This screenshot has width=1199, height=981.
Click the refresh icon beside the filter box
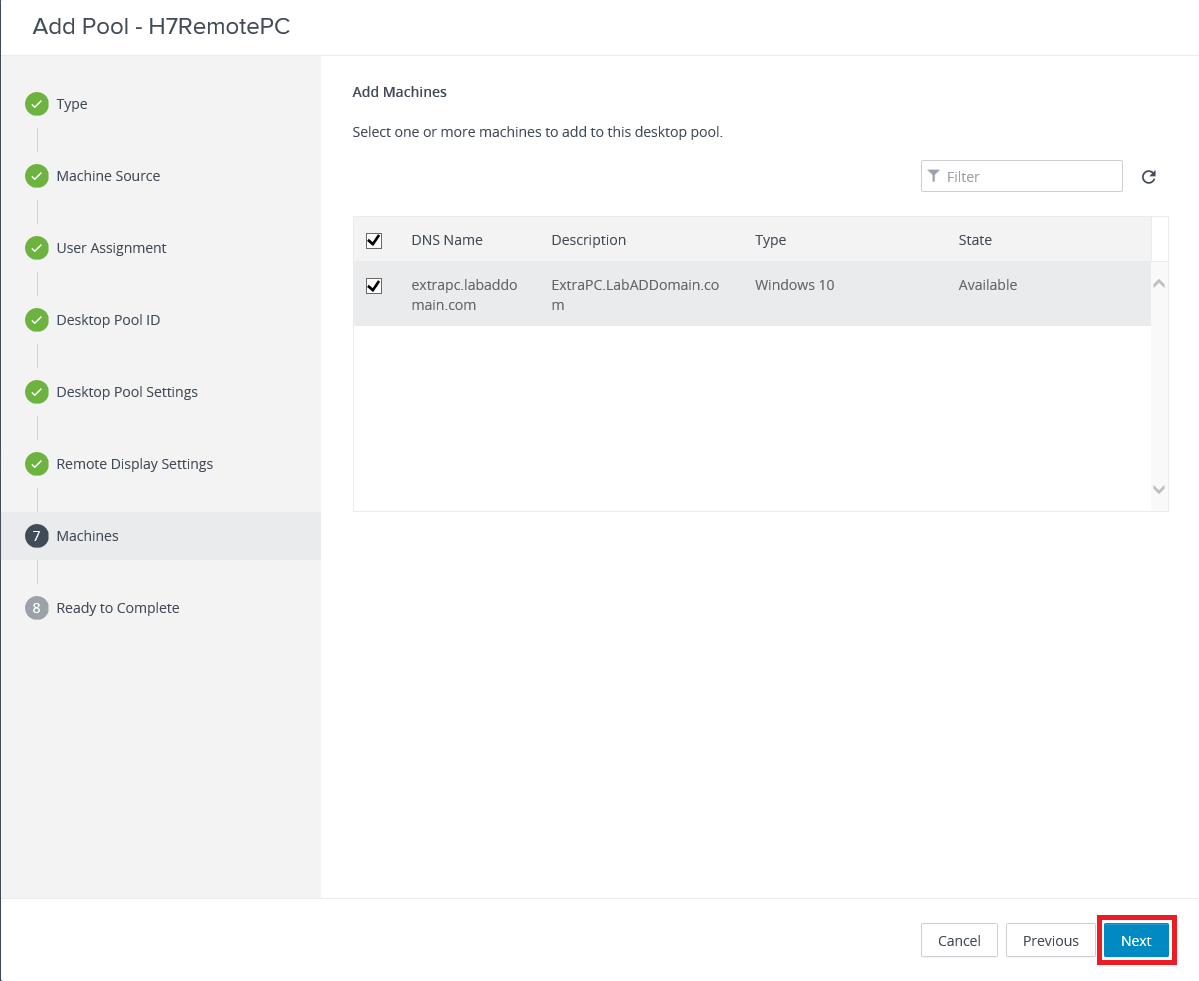tap(1149, 177)
